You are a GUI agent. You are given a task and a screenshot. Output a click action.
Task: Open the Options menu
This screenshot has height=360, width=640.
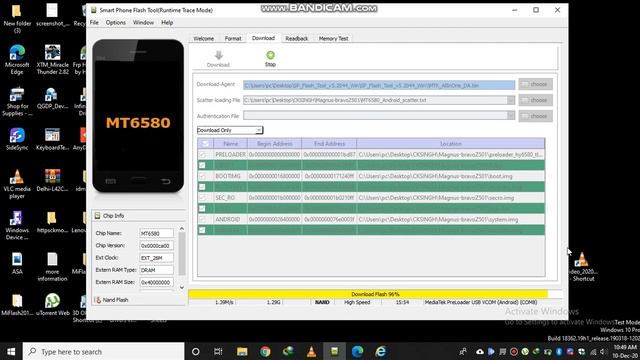tap(116, 22)
